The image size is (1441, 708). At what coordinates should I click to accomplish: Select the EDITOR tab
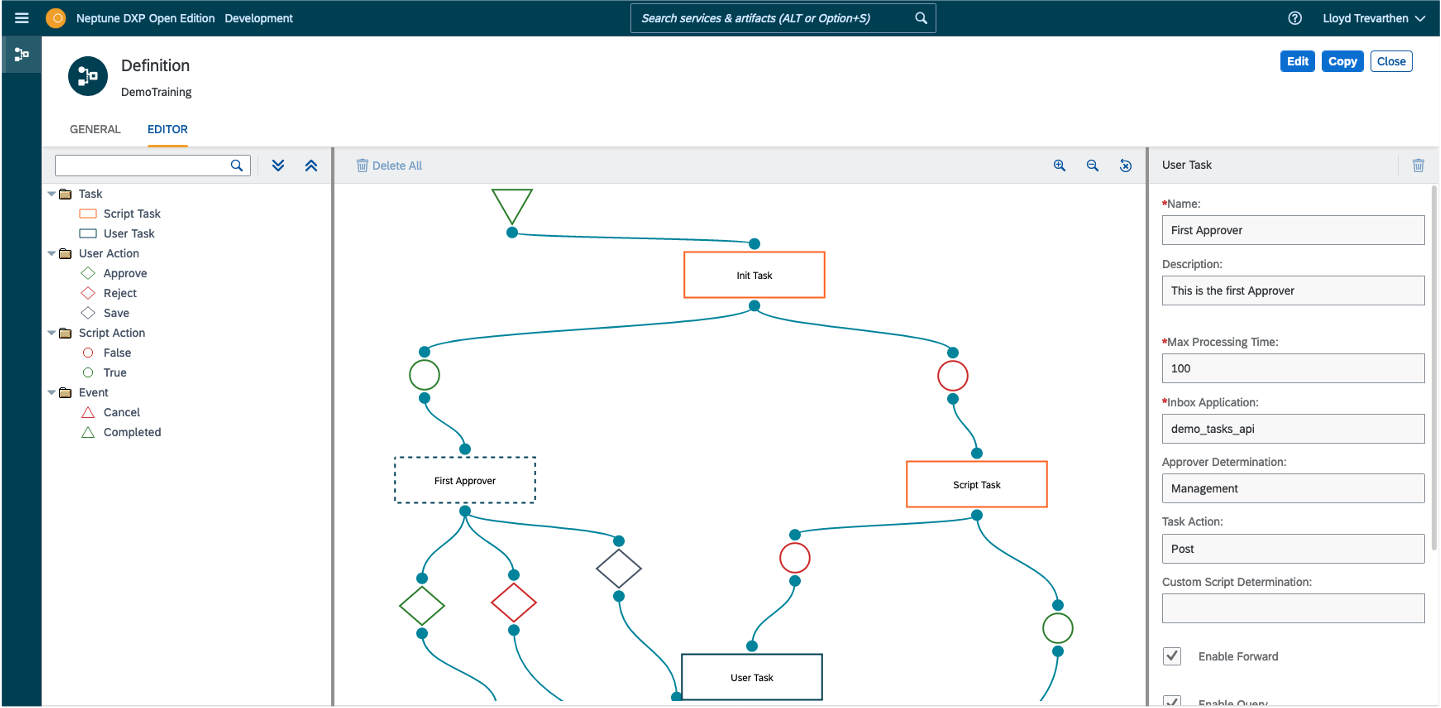click(167, 129)
